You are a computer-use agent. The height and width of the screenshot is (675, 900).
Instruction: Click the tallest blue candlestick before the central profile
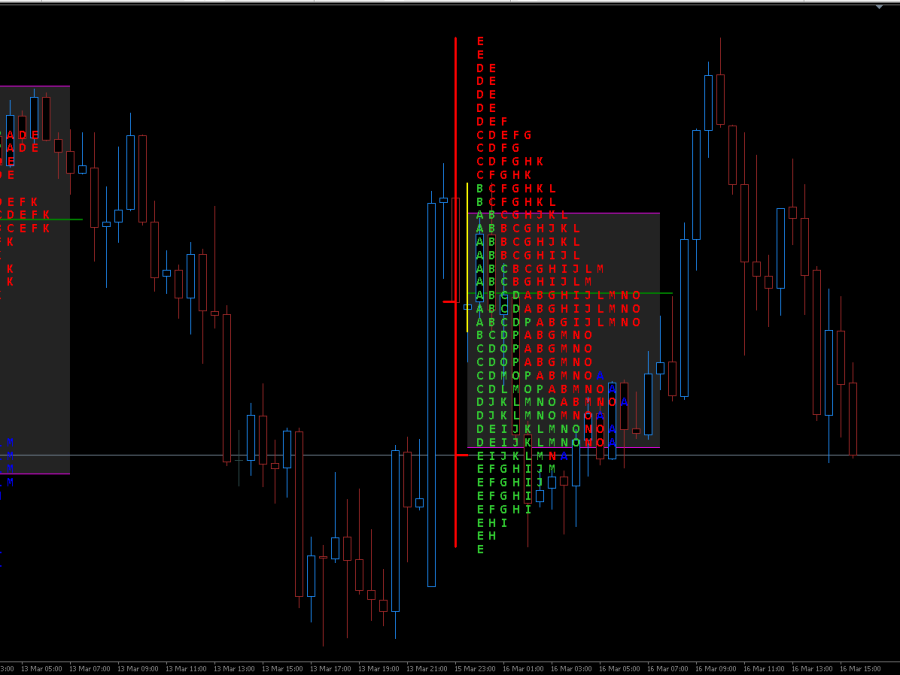(x=432, y=390)
